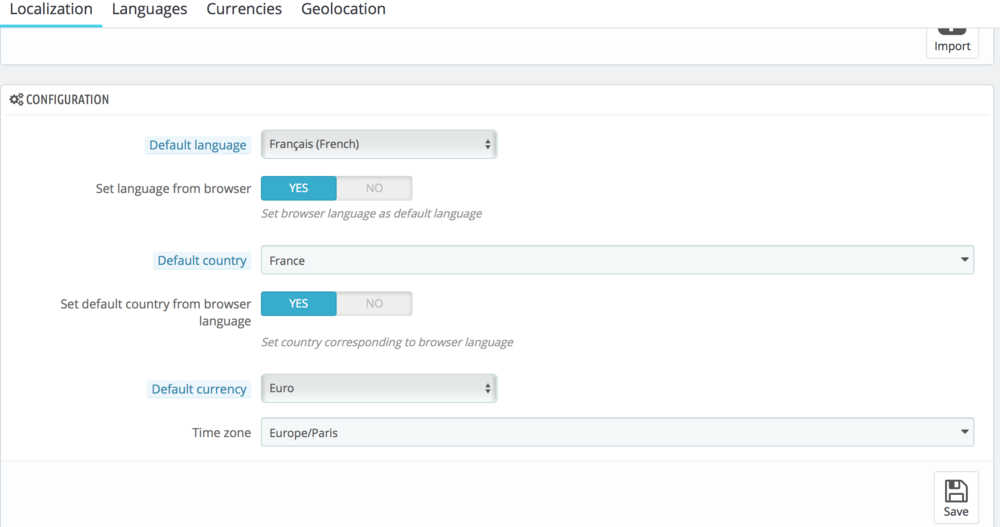1000x527 pixels.
Task: Expand the Default country dropdown
Action: [x=617, y=260]
